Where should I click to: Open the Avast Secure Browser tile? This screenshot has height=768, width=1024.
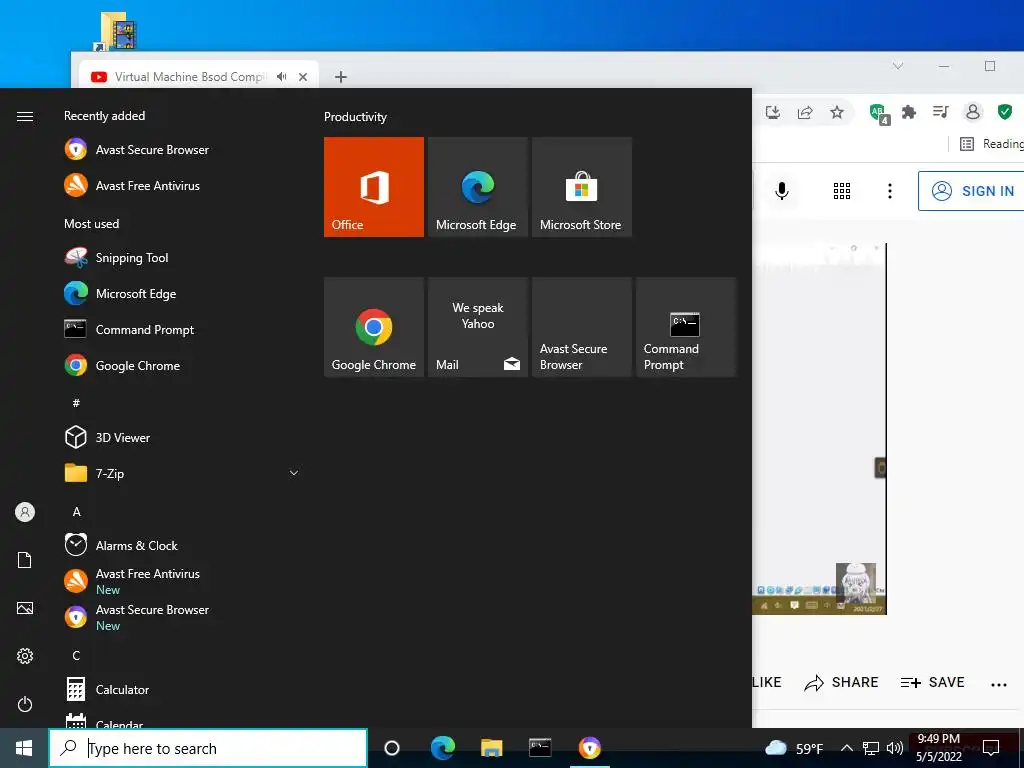click(581, 327)
